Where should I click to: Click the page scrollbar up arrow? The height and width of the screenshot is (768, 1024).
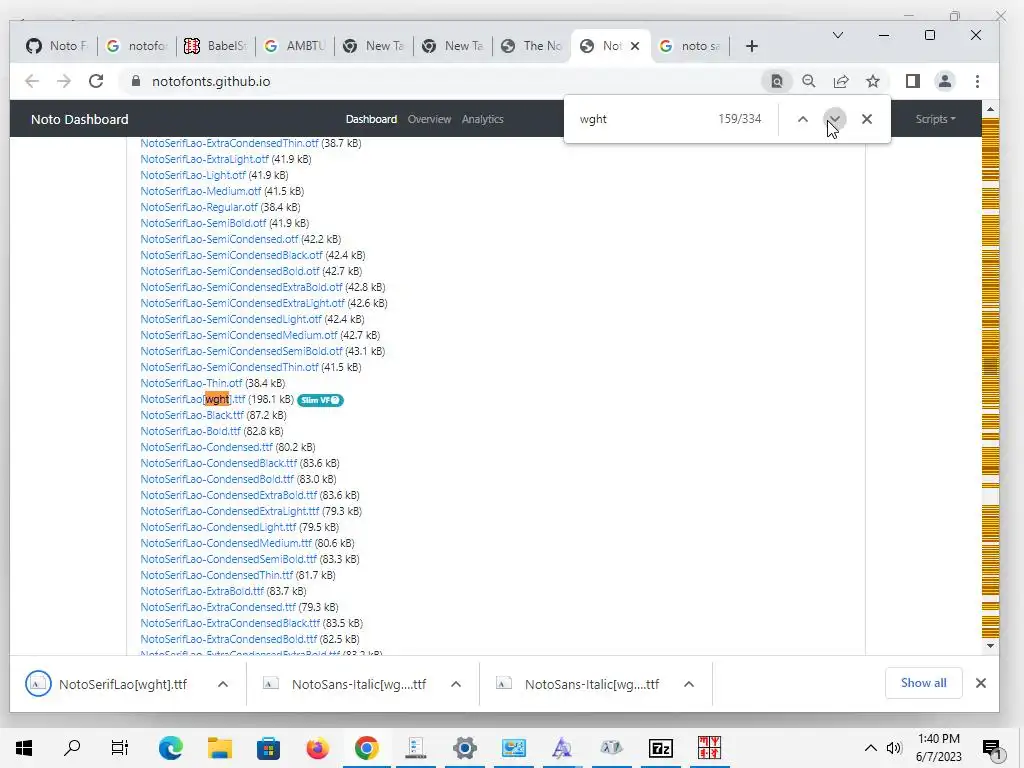click(990, 109)
